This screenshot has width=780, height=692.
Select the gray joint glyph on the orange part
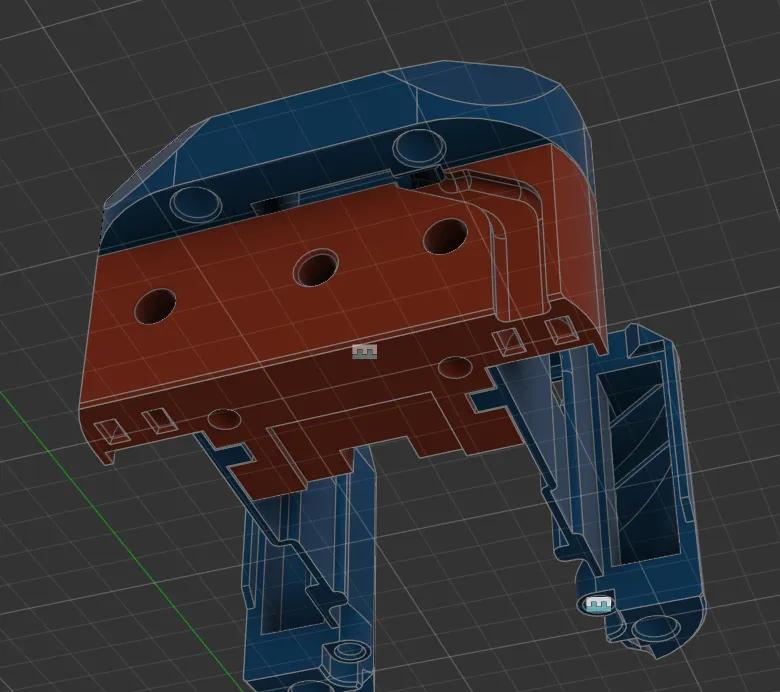[365, 351]
